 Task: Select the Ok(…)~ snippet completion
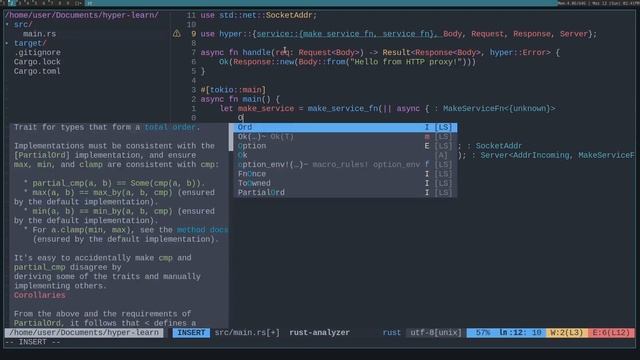345,137
